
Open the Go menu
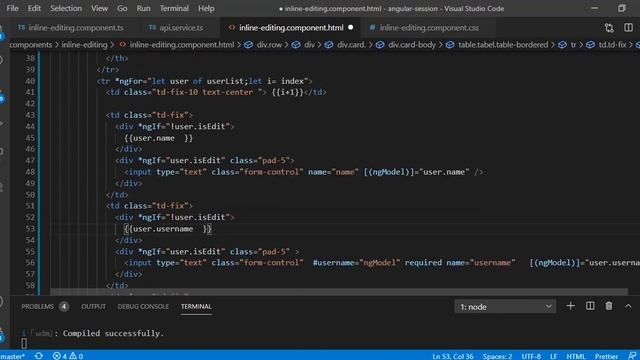pyautogui.click(x=122, y=8)
